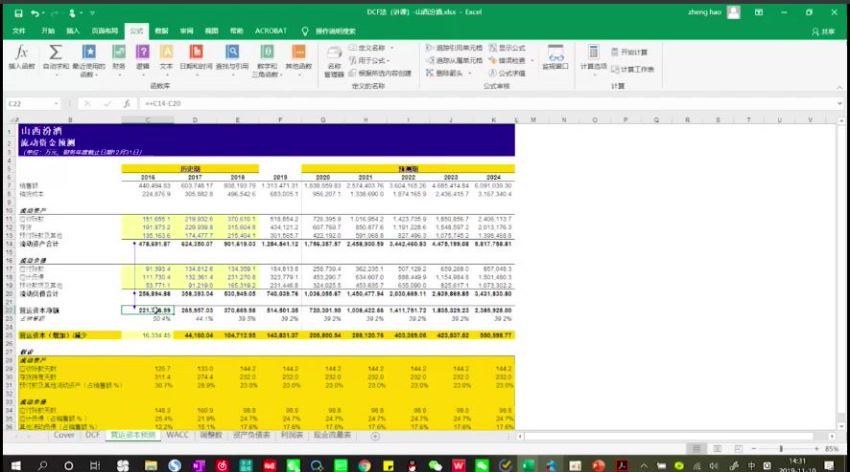
Task: Open the WeChat taskbar icon
Action: (x=435, y=465)
